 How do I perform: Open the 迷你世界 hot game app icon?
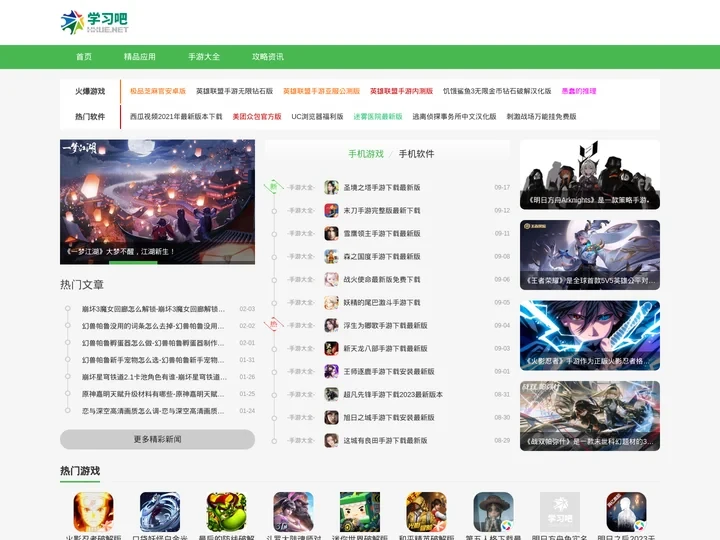tap(360, 512)
